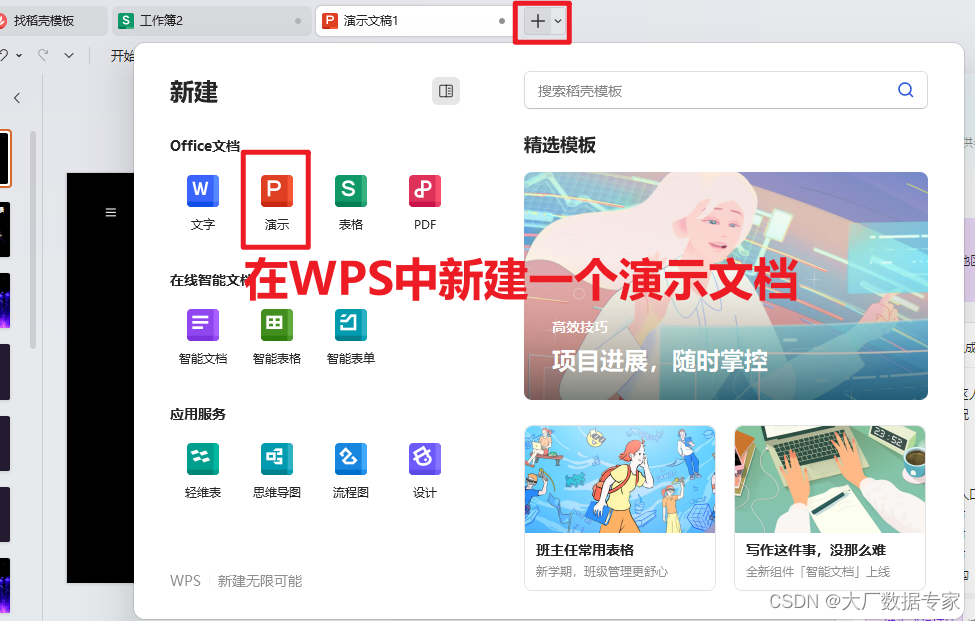The height and width of the screenshot is (621, 975).
Task: Click the search magnifier icon
Action: click(905, 90)
